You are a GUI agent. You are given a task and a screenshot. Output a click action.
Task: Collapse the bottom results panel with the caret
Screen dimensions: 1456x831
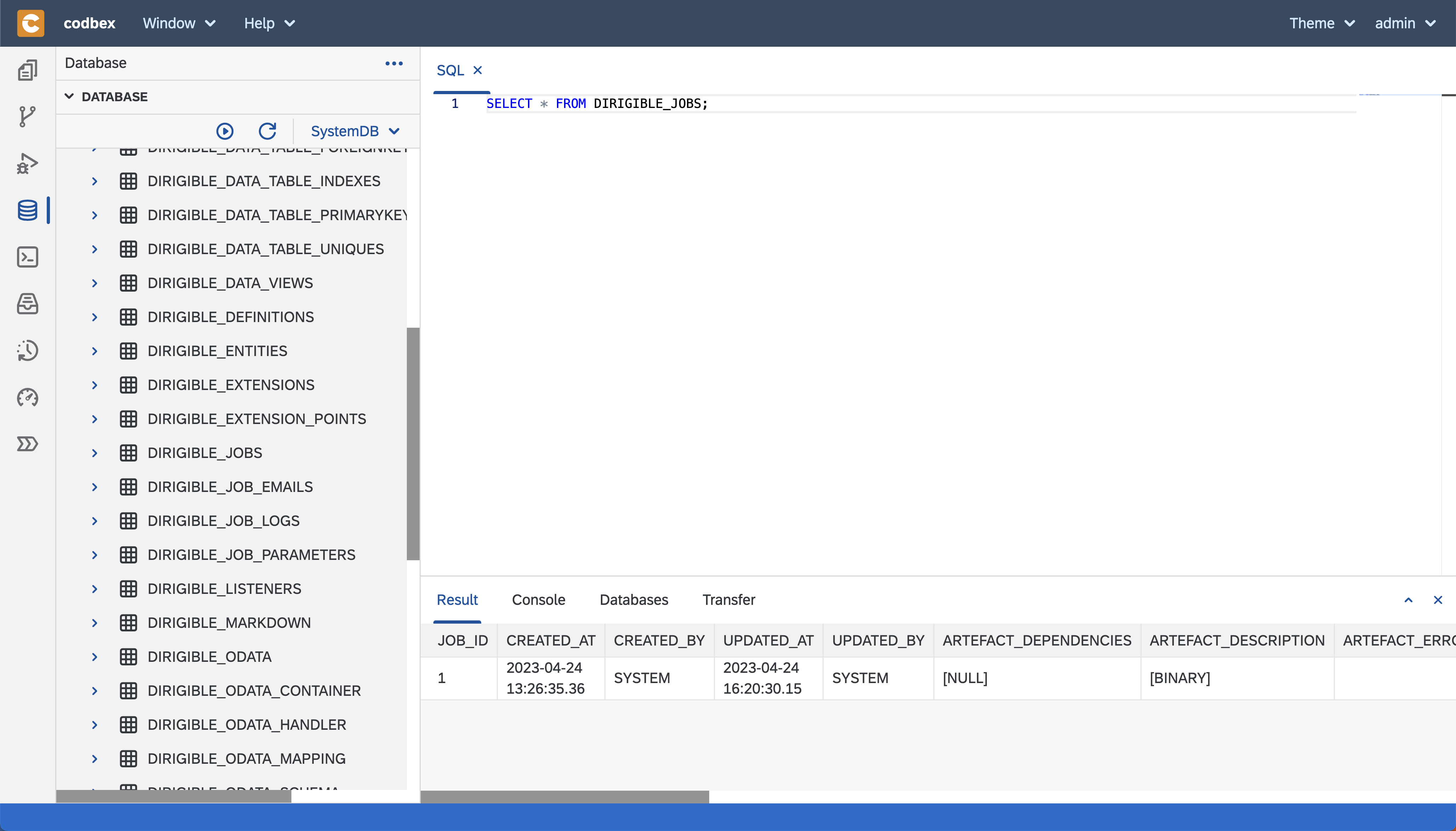(1409, 600)
